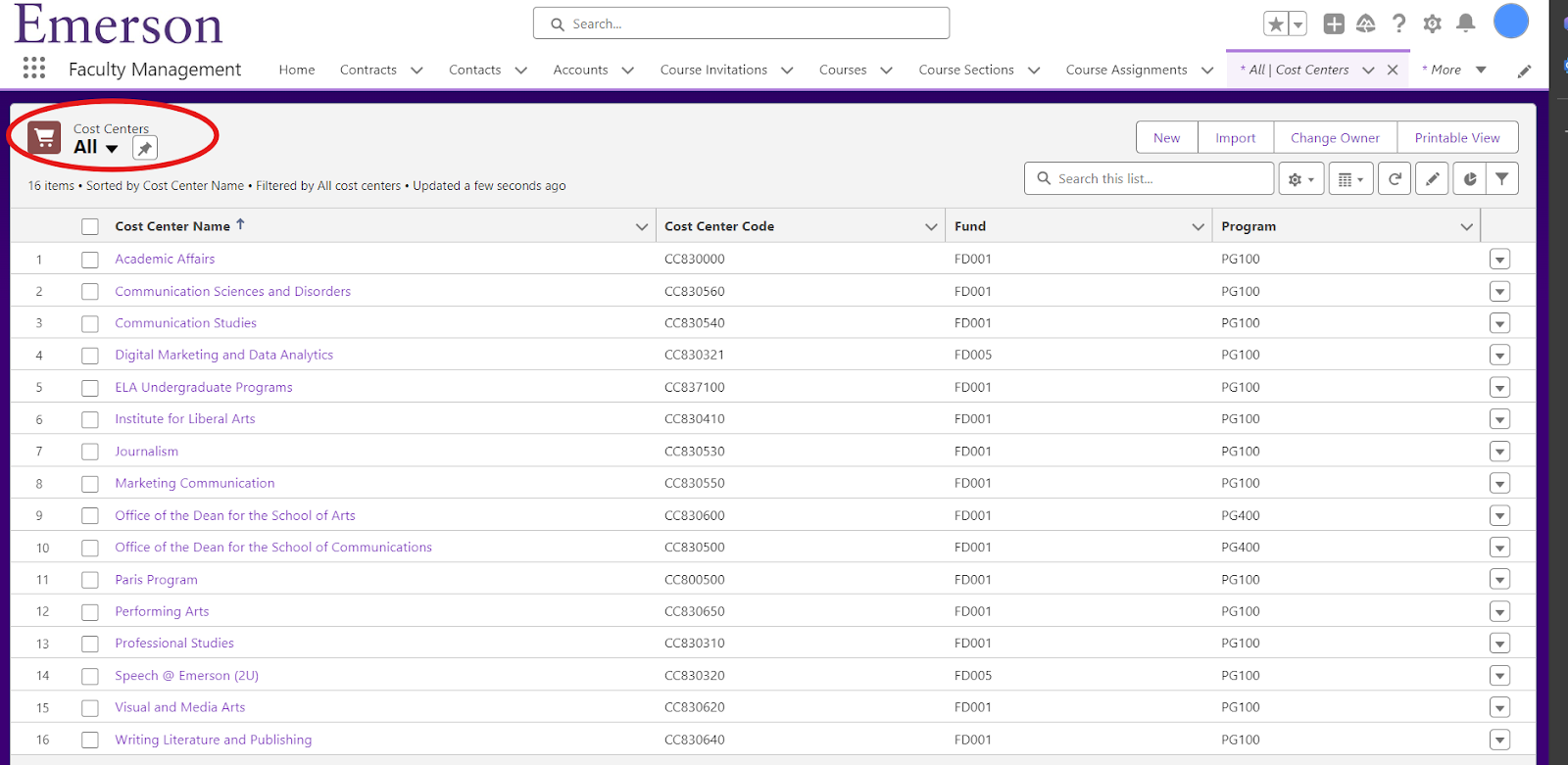Click the Search this list field
The width and height of the screenshot is (1568, 765).
[x=1149, y=179]
